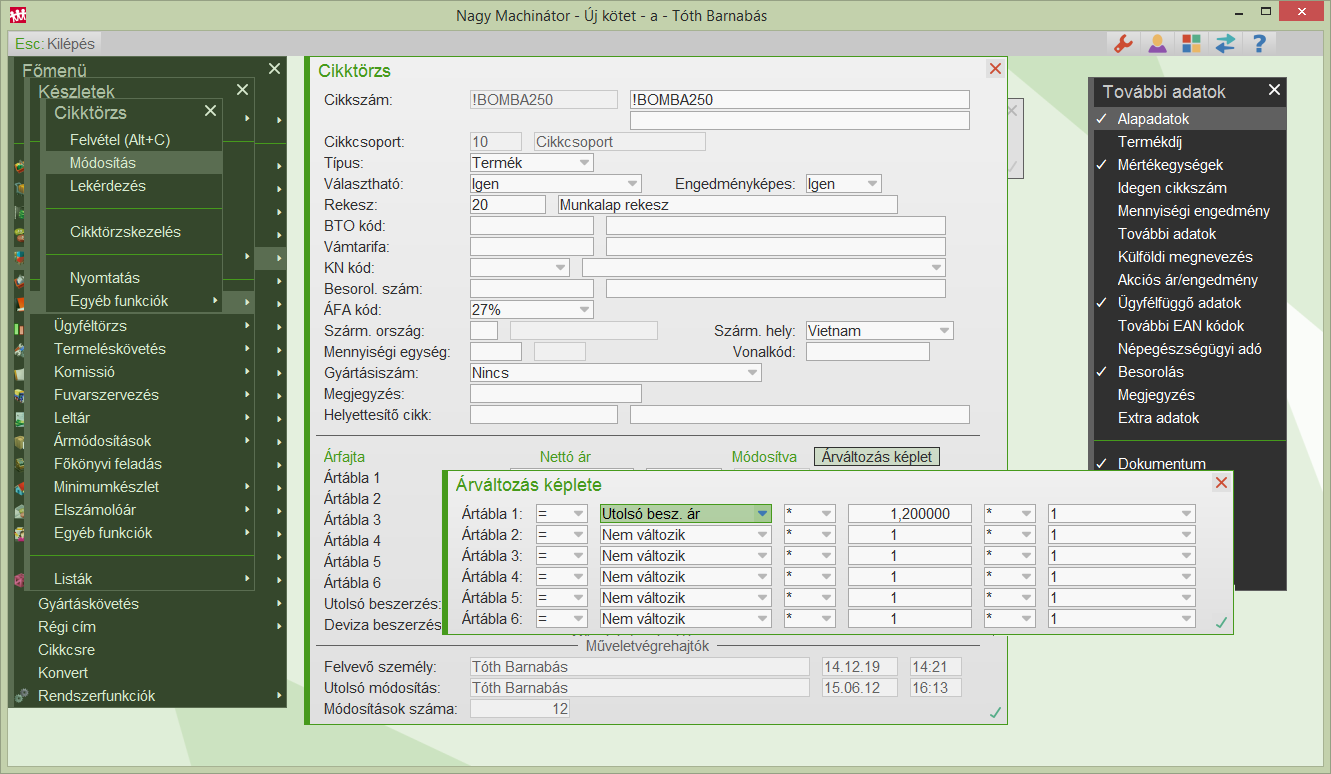Uncheck Mértékegységek in További adatok
Image resolution: width=1331 pixels, height=774 pixels.
click(1169, 165)
